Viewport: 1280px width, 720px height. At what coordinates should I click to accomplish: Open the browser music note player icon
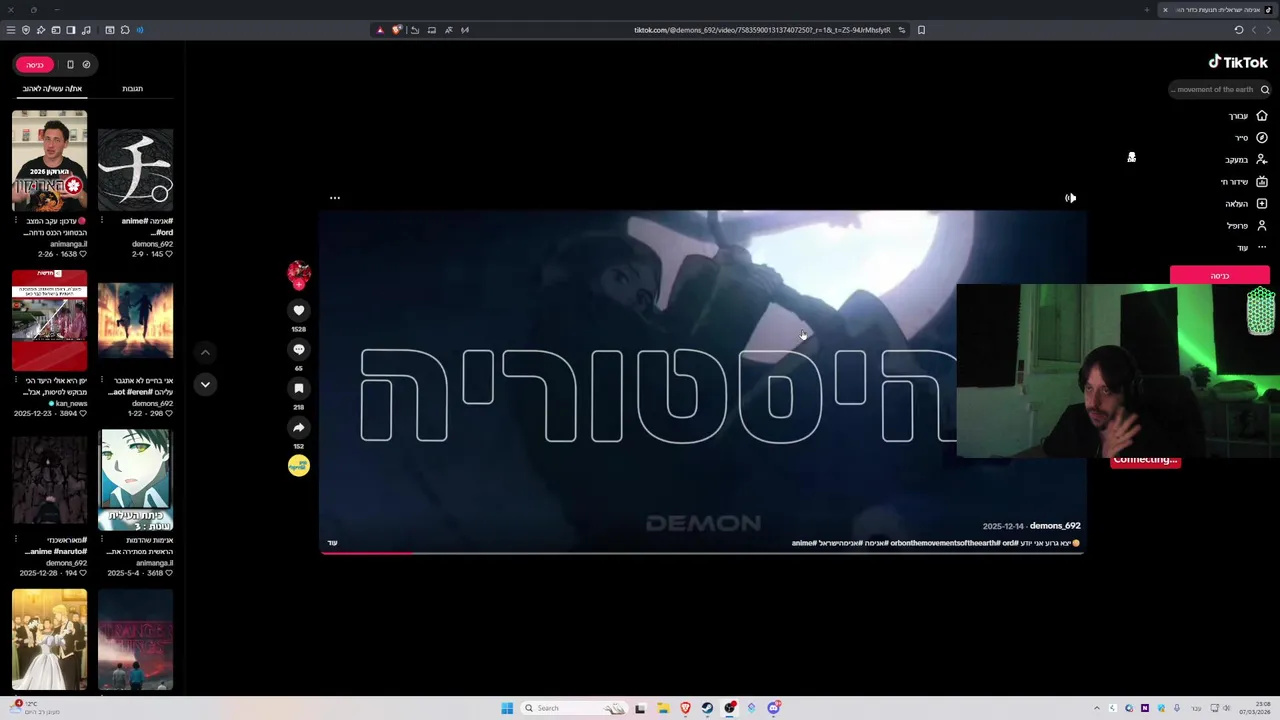point(87,30)
